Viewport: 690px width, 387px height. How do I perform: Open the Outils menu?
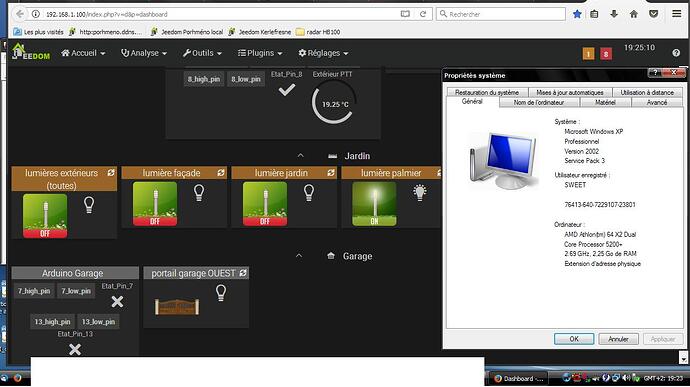(x=202, y=53)
